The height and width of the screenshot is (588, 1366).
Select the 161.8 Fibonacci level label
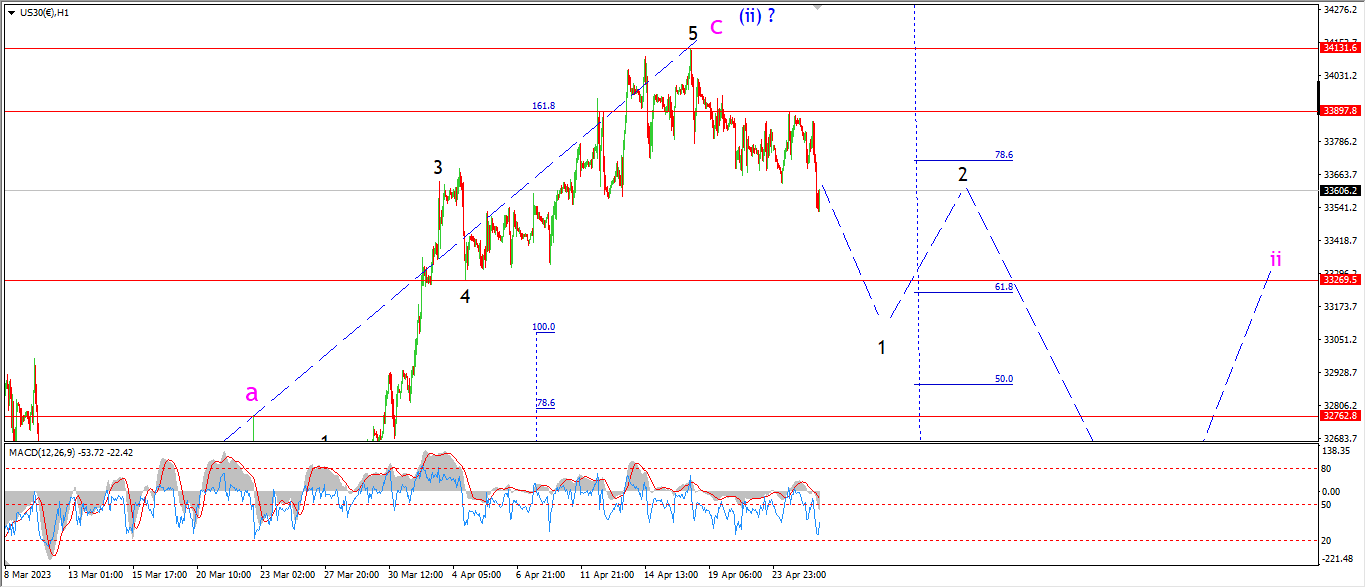pyautogui.click(x=542, y=105)
